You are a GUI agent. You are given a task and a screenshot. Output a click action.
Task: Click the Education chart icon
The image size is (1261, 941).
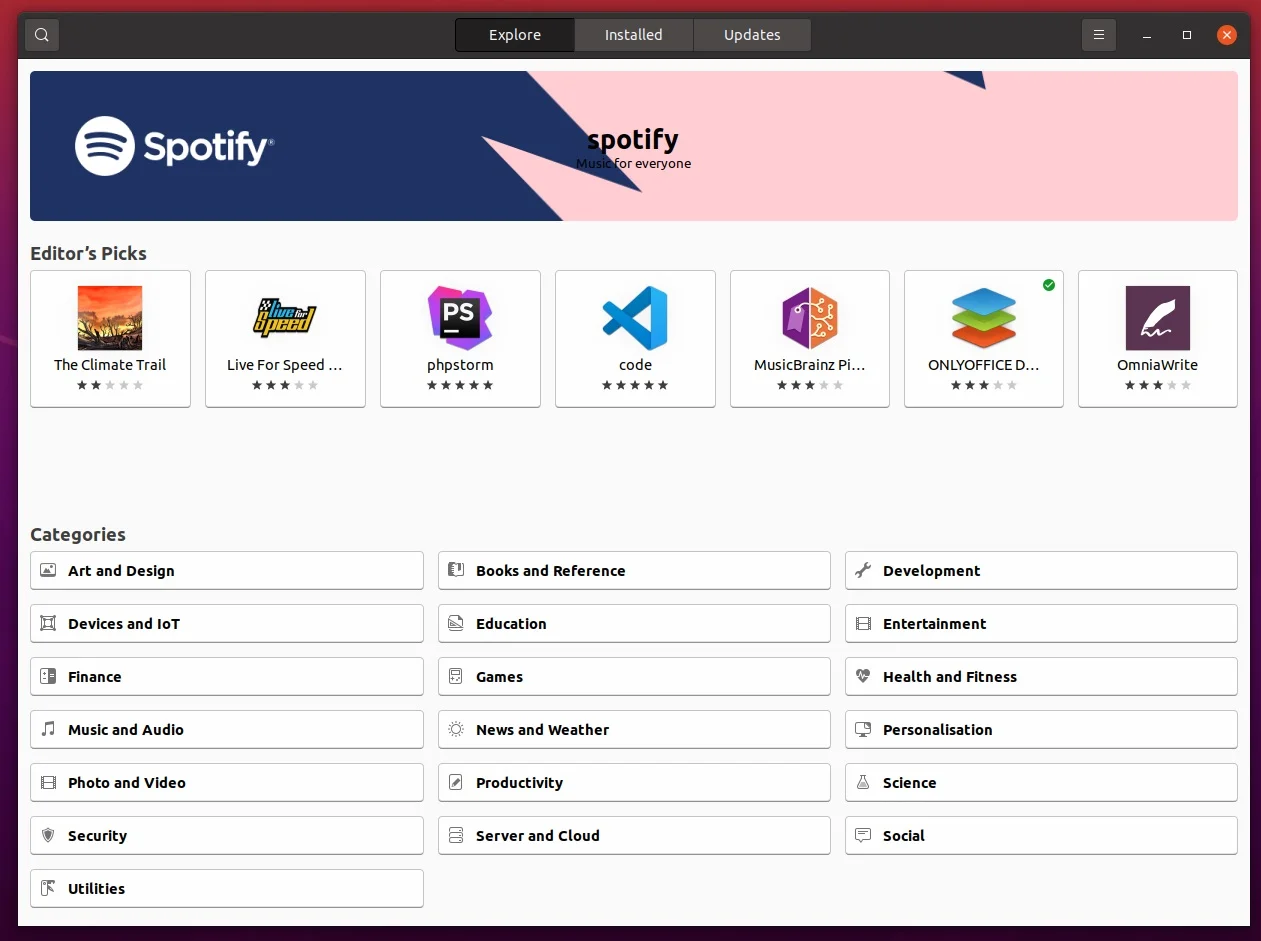[x=456, y=623]
